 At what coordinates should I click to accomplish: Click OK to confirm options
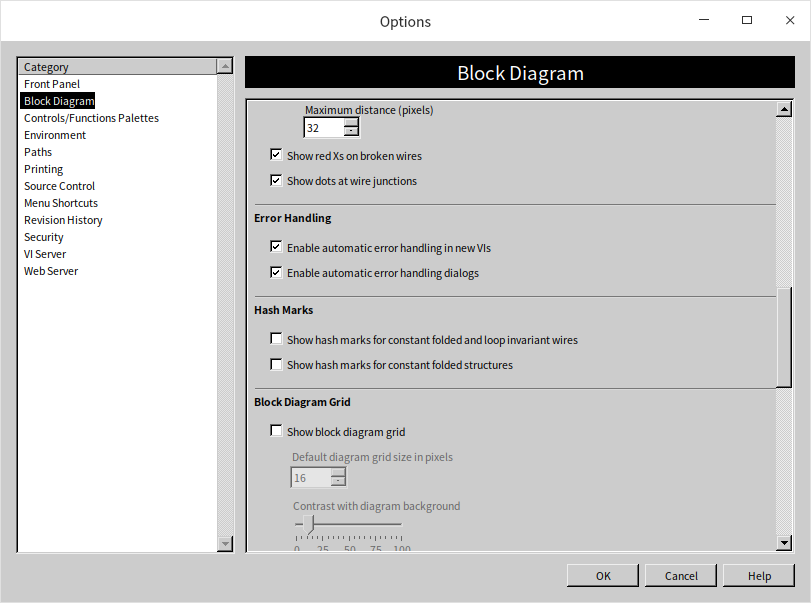pos(602,576)
